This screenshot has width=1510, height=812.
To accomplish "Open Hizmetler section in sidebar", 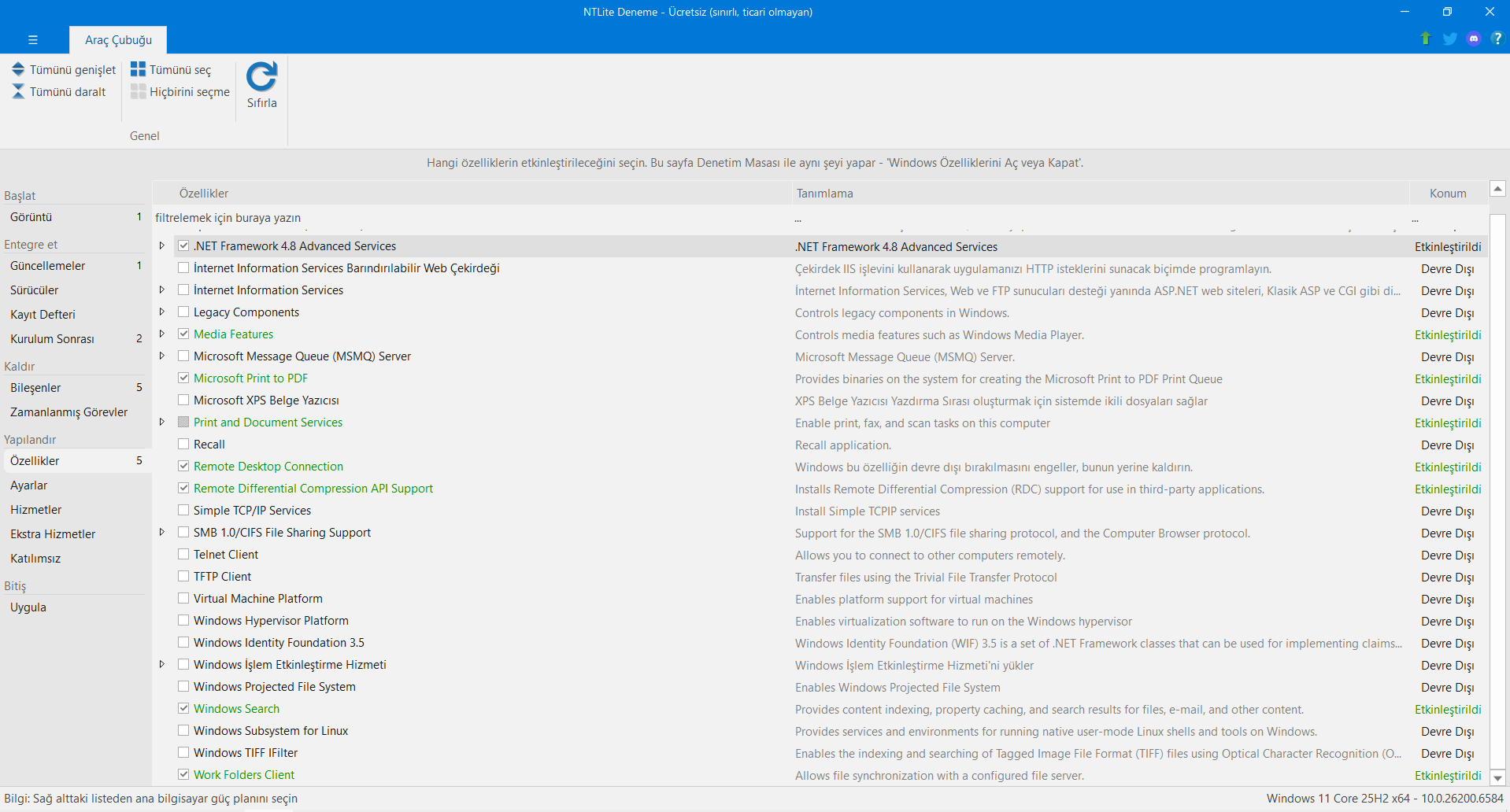I will pos(75,510).
